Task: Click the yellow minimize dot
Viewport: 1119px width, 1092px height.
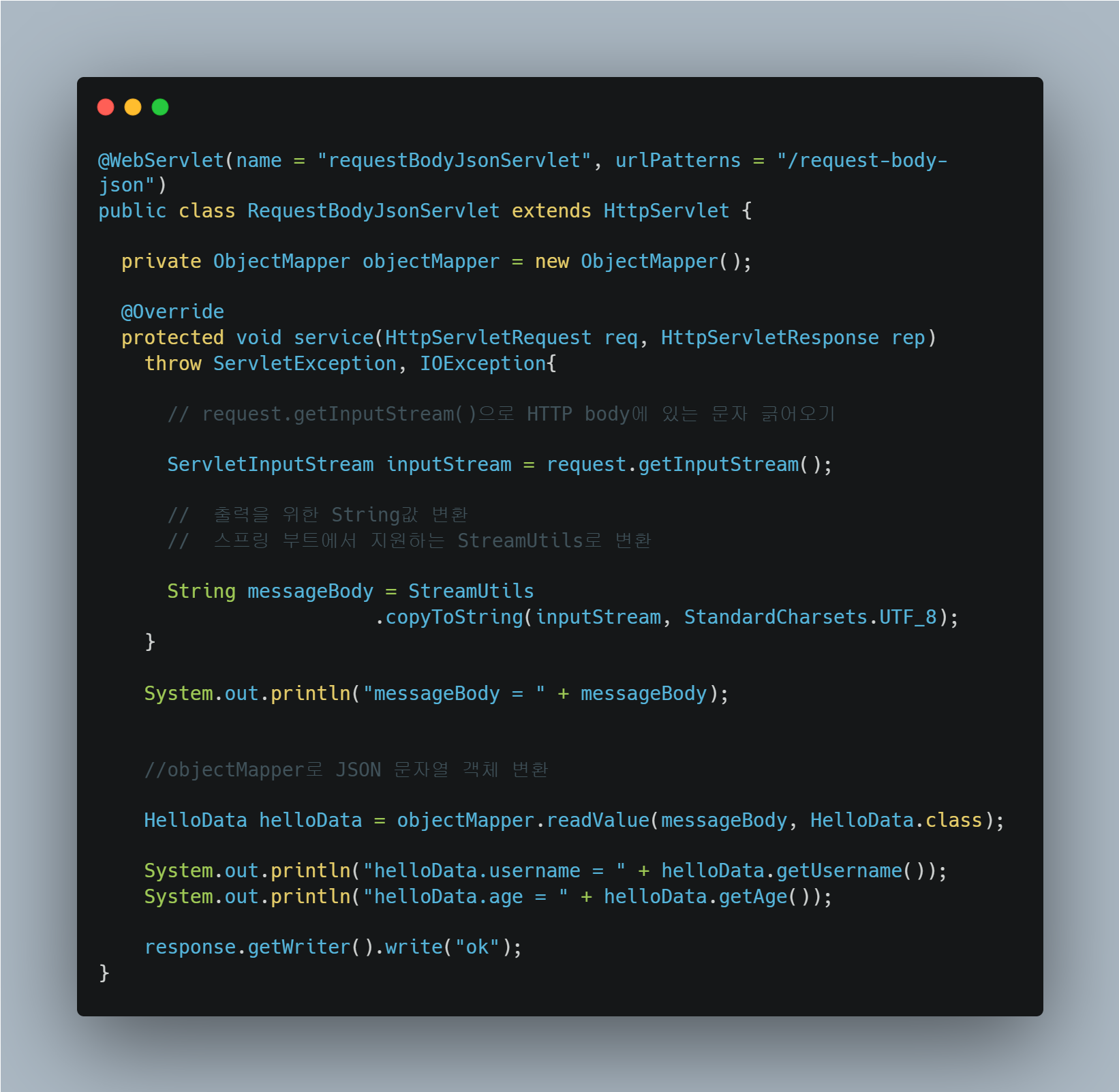Action: point(133,107)
